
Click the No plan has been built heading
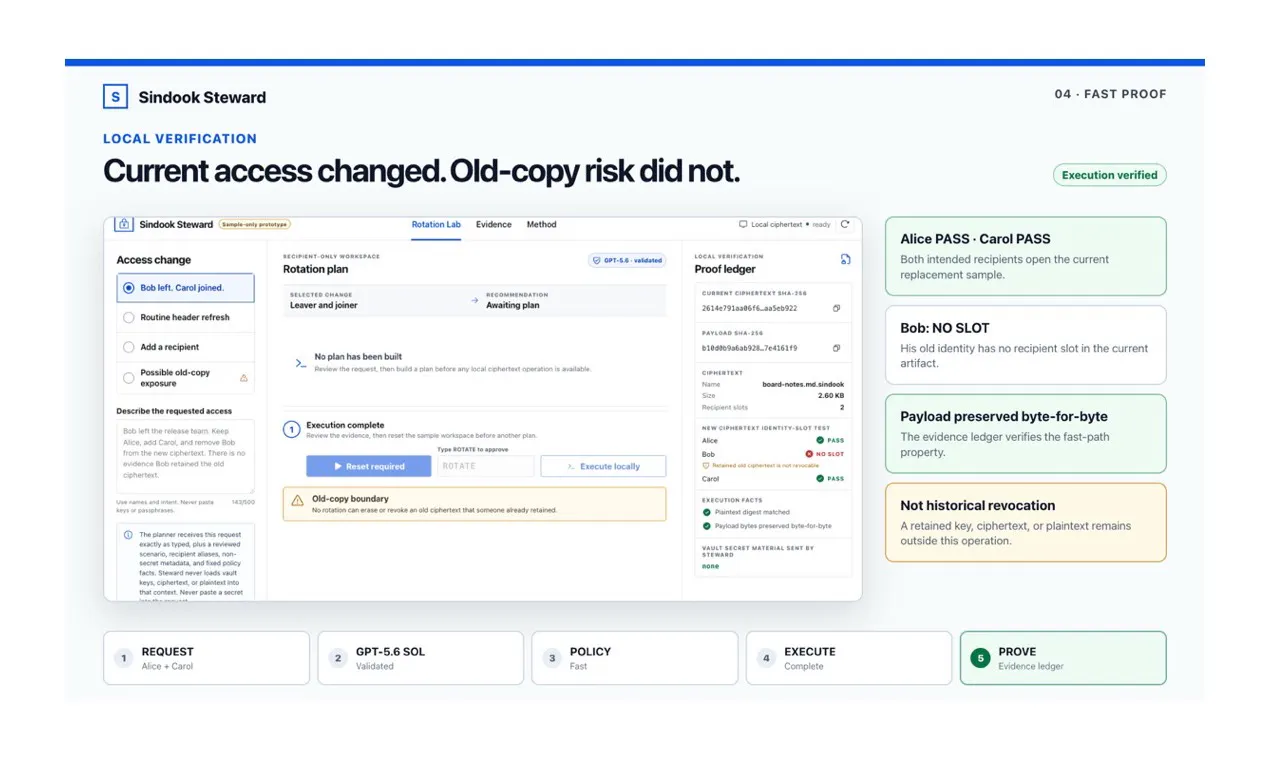click(x=358, y=357)
